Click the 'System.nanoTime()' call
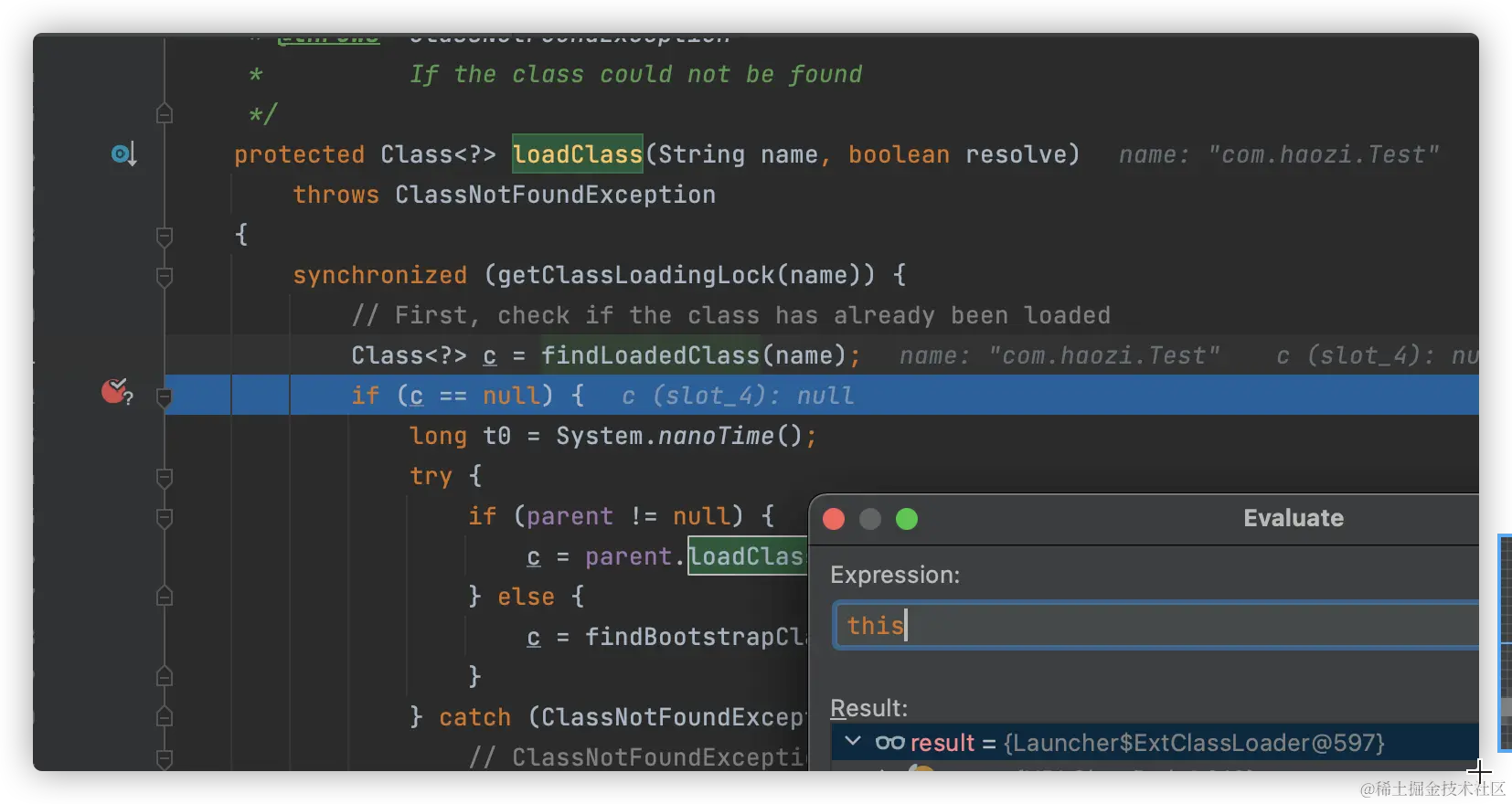Viewport: 1512px width, 804px height. pos(678,436)
